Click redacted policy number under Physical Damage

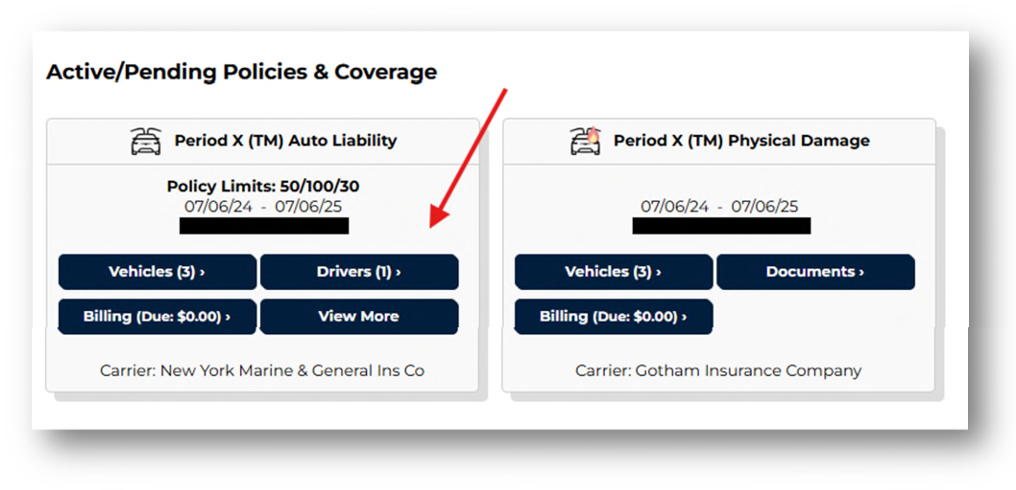721,226
